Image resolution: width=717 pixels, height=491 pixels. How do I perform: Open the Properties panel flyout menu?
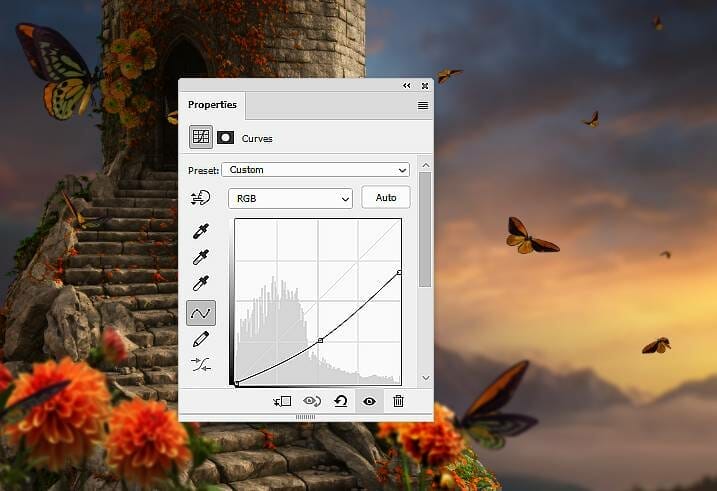point(423,106)
